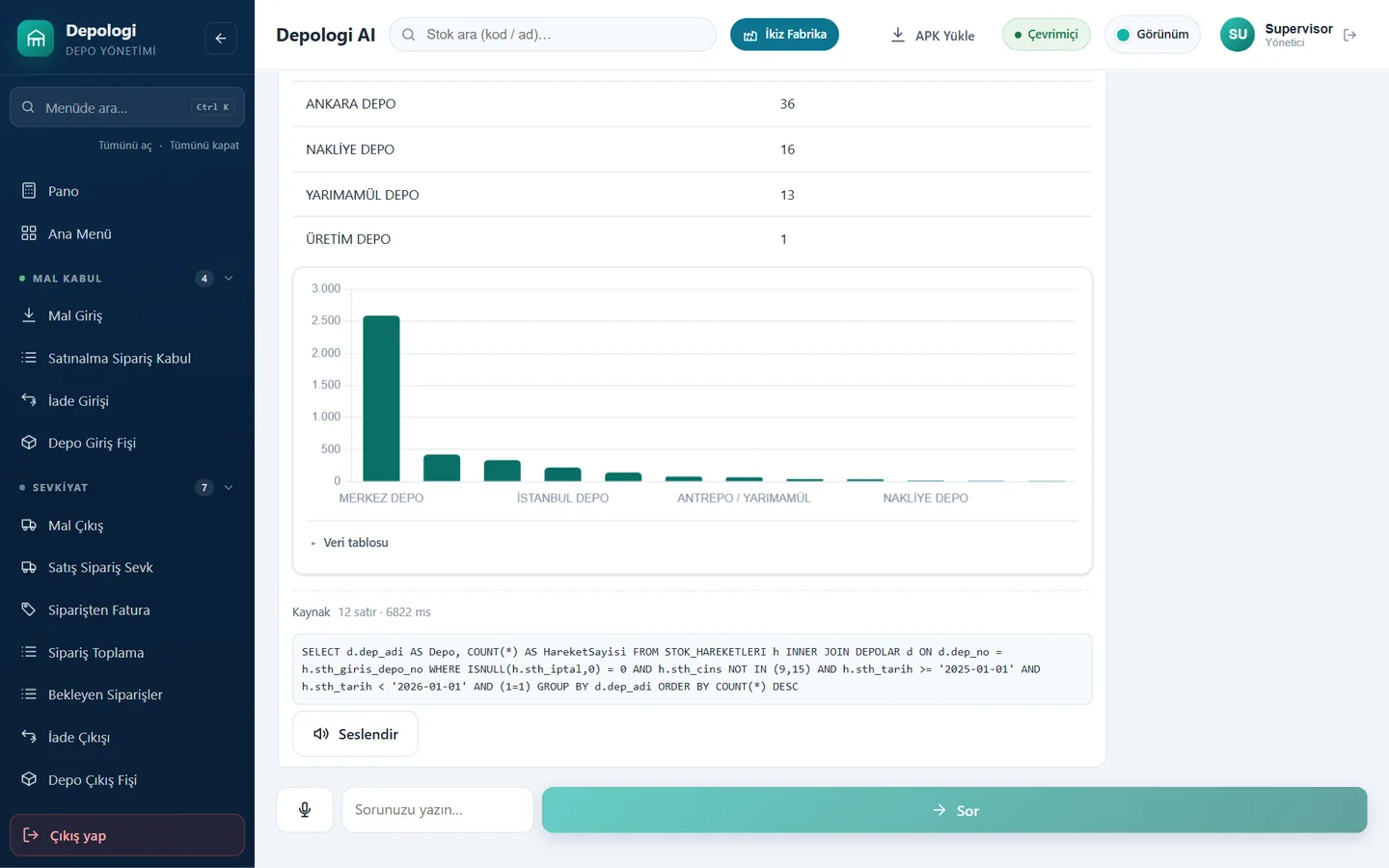
Task: Click the Satış Sipariş Sevk truck icon
Action: click(29, 567)
